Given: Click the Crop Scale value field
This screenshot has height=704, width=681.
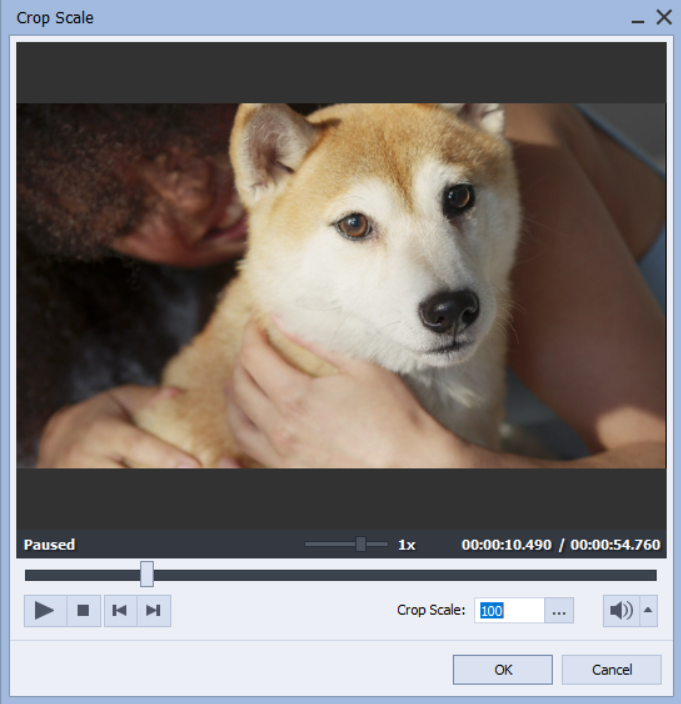Looking at the screenshot, I should (509, 611).
